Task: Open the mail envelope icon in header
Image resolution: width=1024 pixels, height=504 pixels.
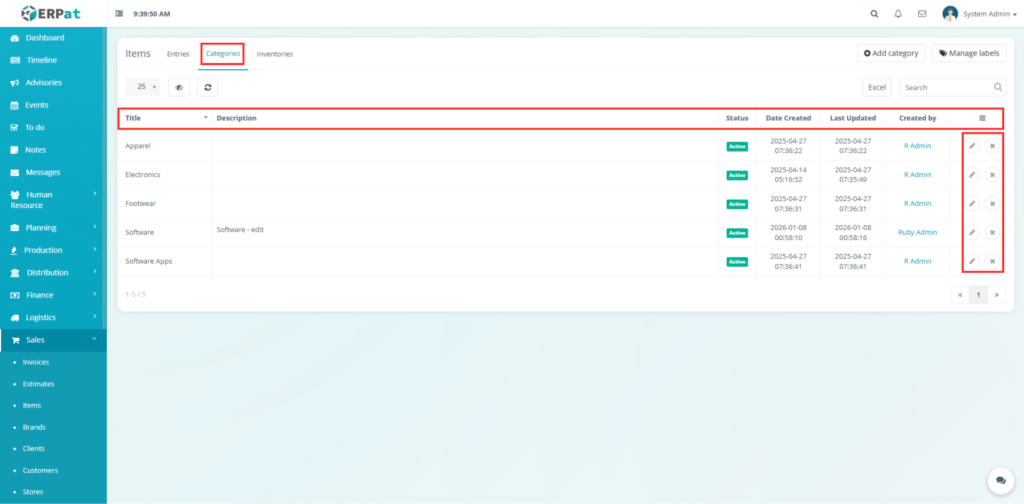Action: (921, 14)
